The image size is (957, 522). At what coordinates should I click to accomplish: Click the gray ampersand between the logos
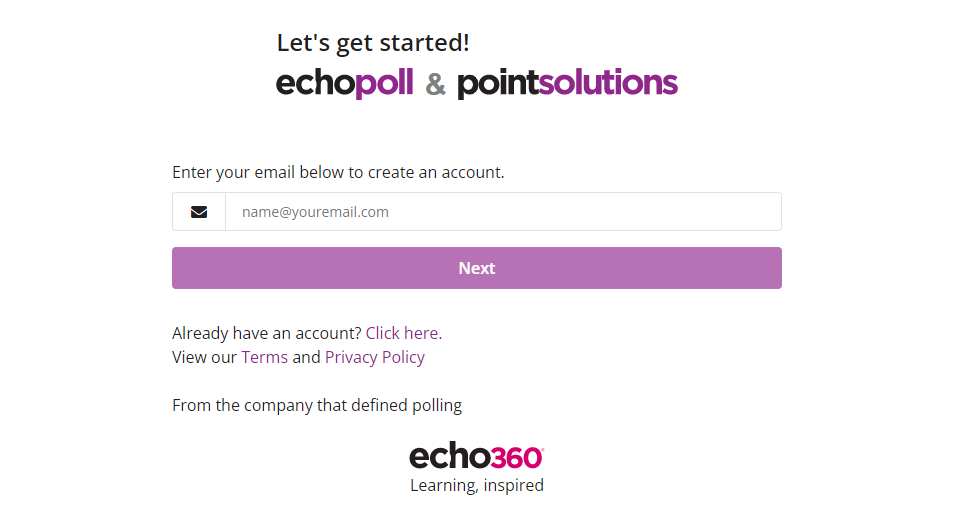435,84
